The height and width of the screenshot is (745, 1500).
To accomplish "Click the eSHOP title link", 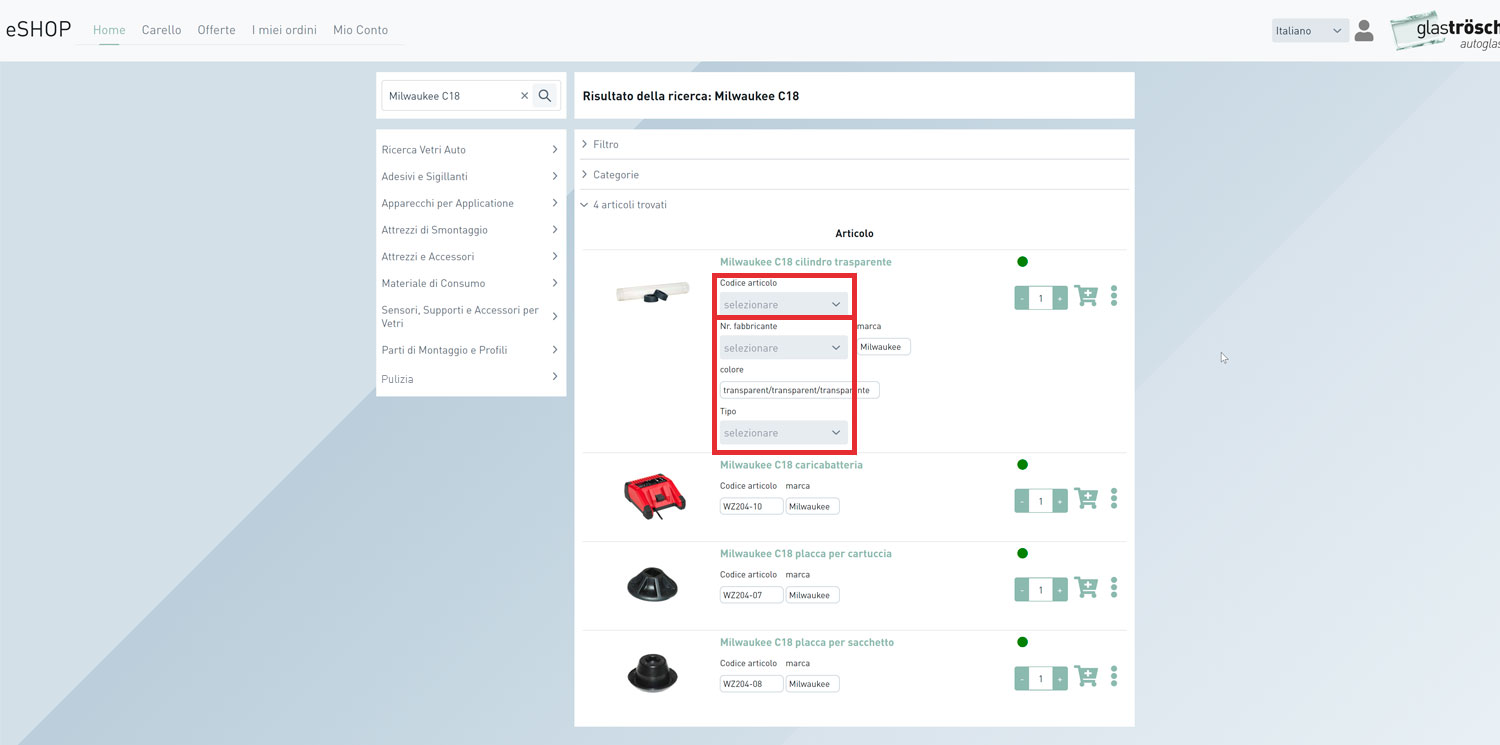I will [38, 29].
